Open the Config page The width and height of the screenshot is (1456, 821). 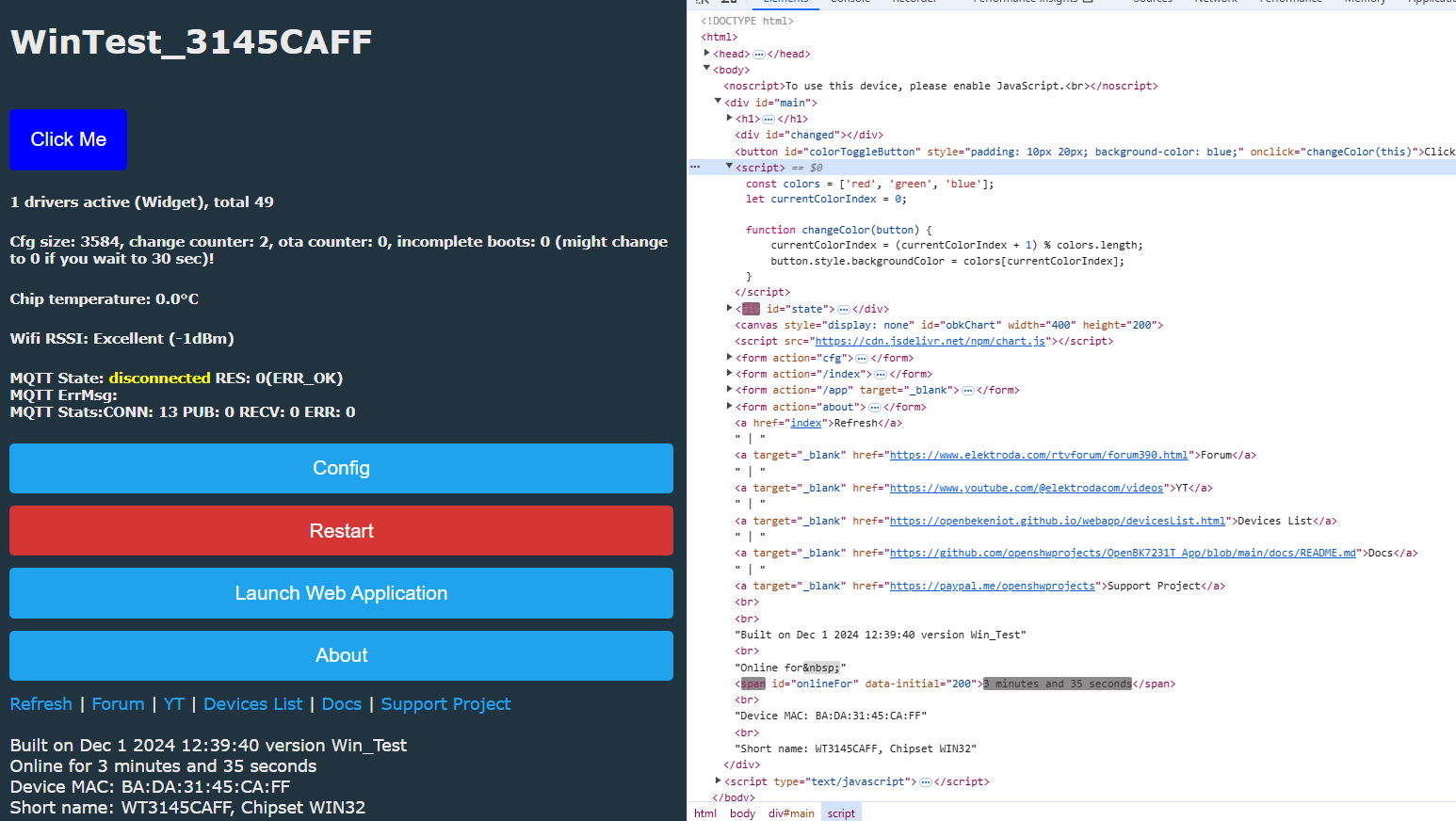point(341,468)
